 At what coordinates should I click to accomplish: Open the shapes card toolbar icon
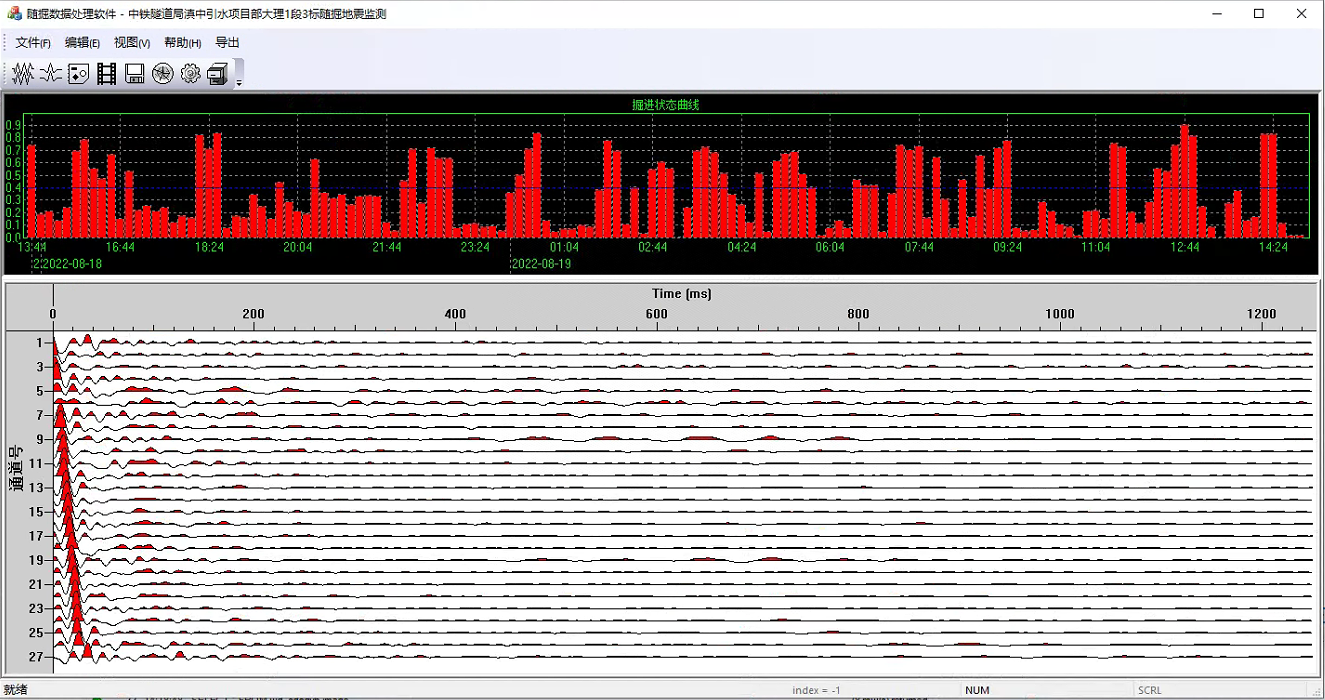[79, 73]
